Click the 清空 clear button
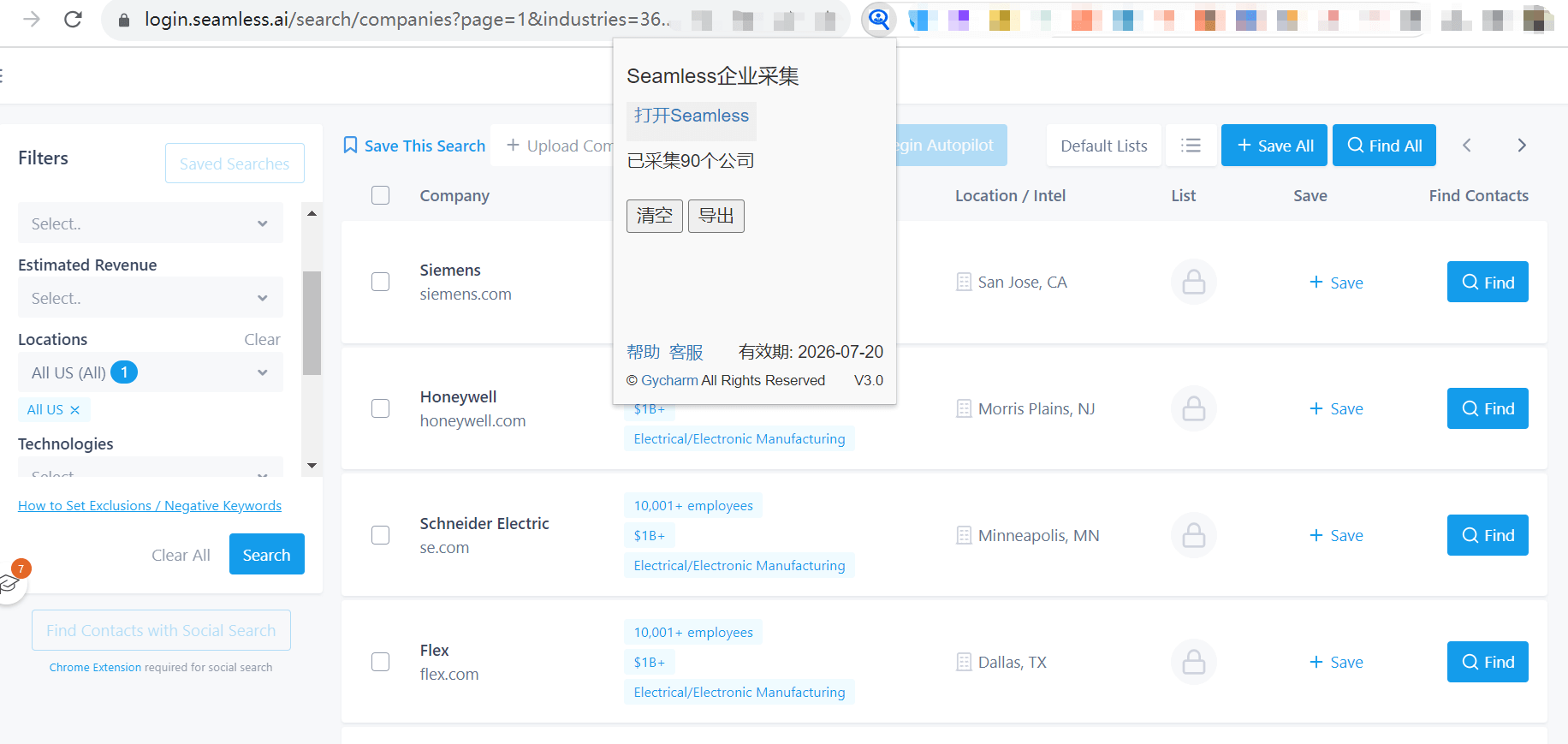Image resolution: width=1568 pixels, height=744 pixels. coord(655,216)
